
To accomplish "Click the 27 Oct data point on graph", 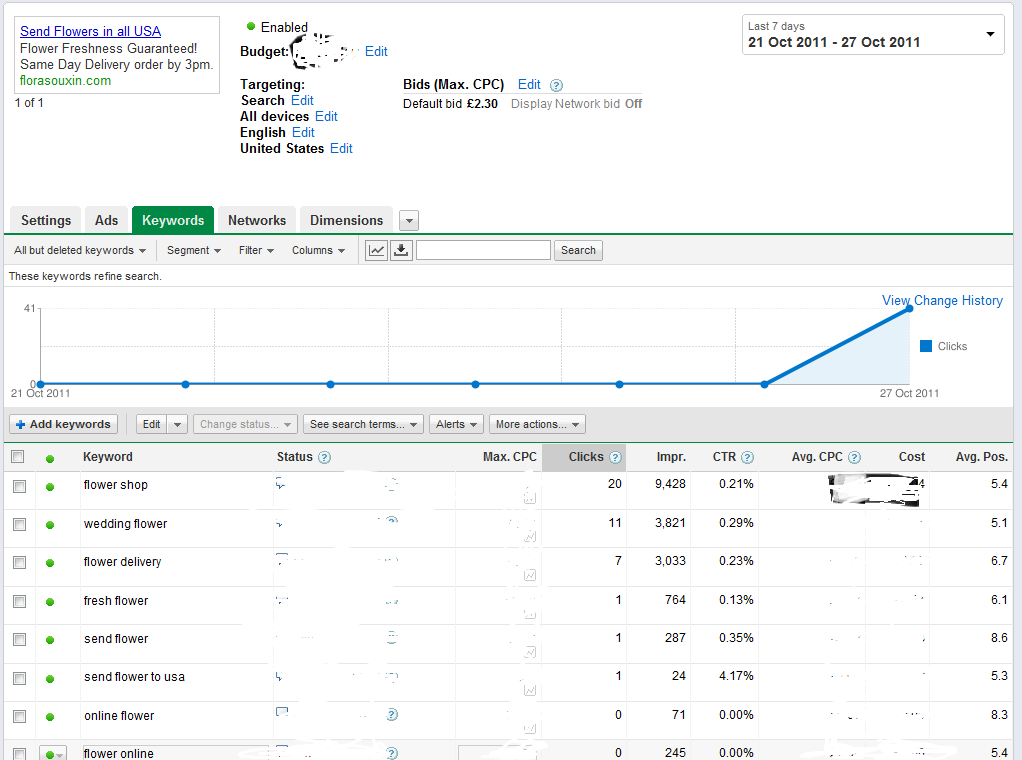I will tap(909, 308).
